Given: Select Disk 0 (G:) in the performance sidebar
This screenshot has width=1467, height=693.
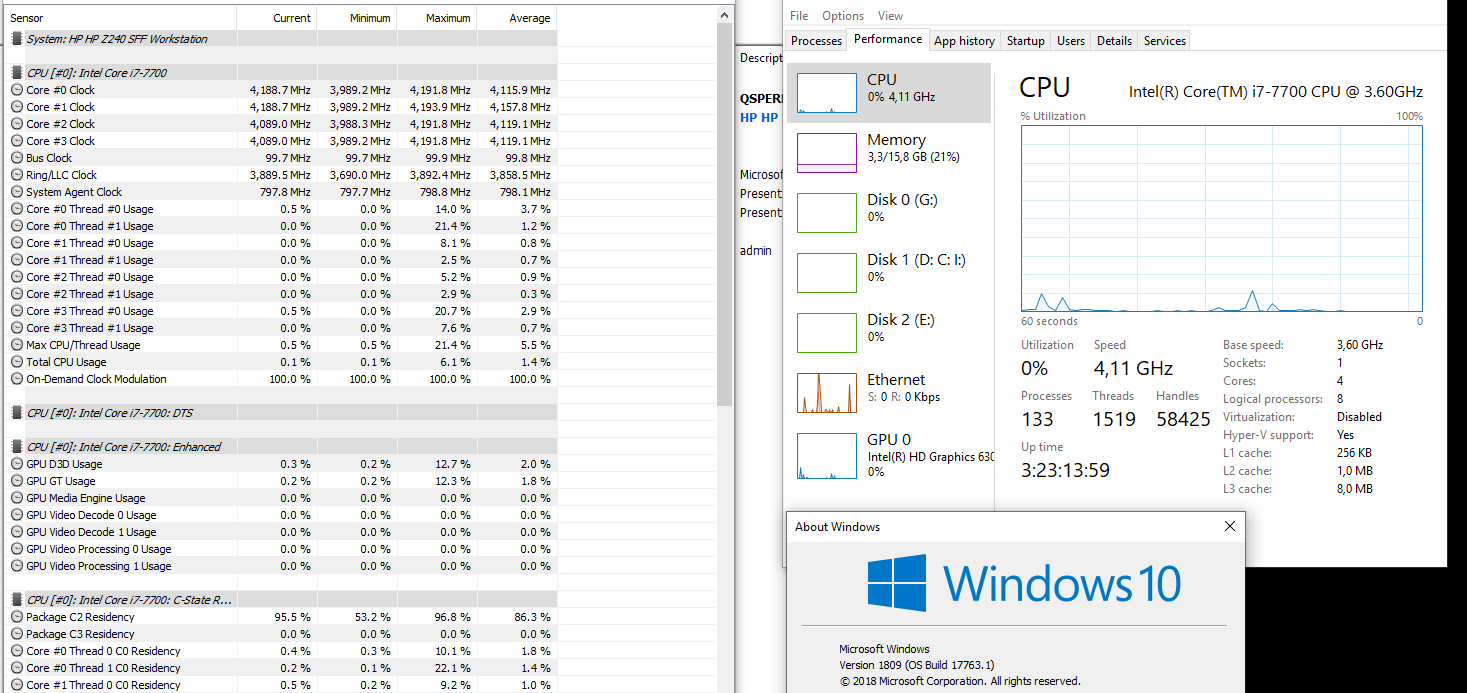Looking at the screenshot, I should pyautogui.click(x=889, y=213).
